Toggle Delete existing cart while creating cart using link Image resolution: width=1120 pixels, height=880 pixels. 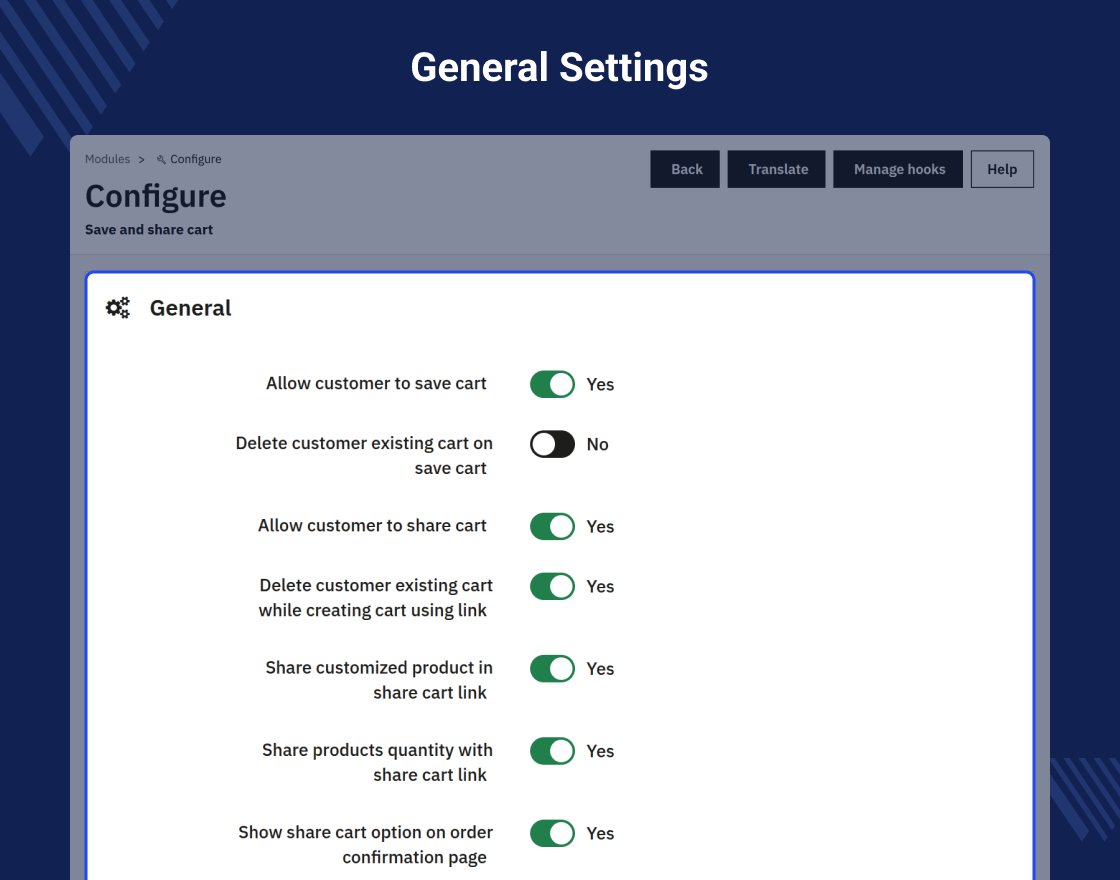(x=552, y=586)
